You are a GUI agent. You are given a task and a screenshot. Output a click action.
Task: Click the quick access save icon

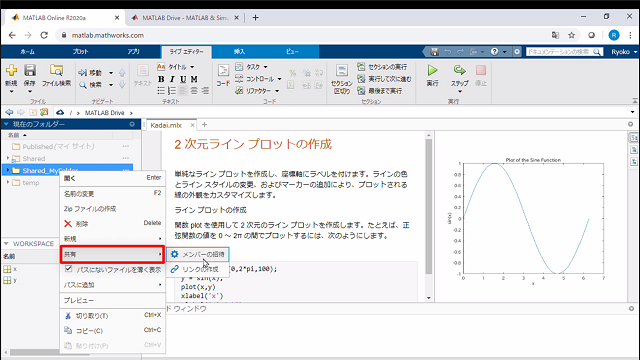(434, 52)
